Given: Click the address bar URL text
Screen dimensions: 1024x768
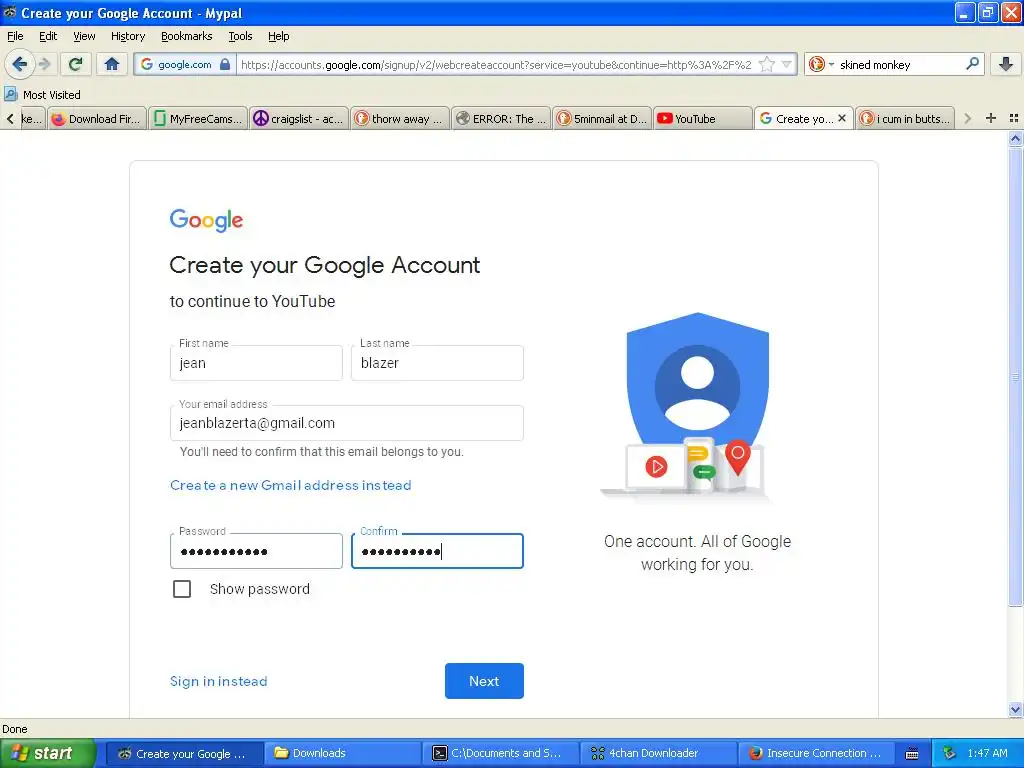Looking at the screenshot, I should (x=496, y=65).
